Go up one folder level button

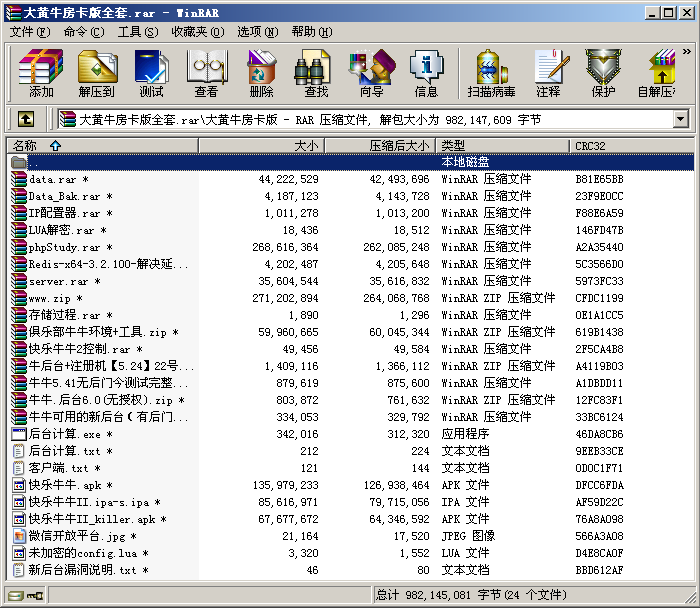26,119
